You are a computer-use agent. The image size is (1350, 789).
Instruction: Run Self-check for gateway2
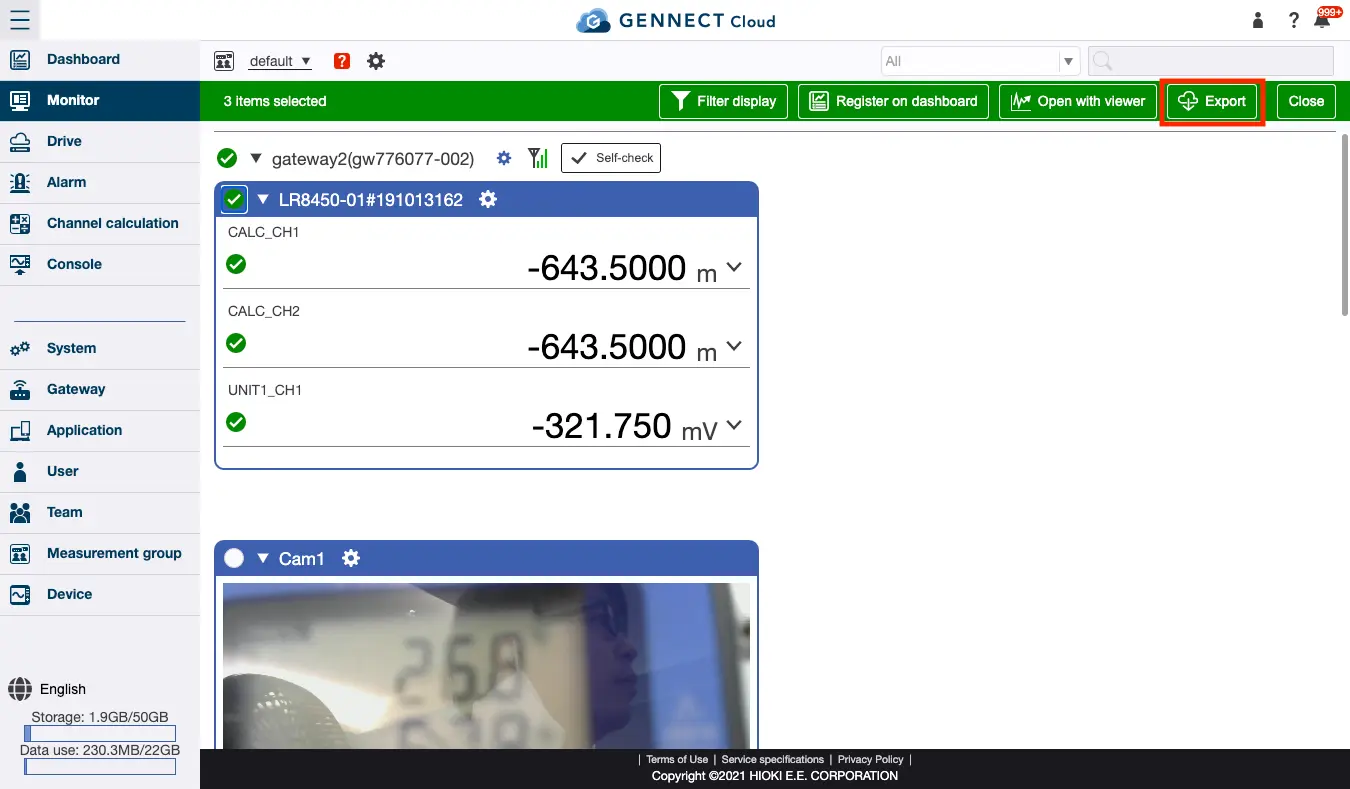pos(610,157)
